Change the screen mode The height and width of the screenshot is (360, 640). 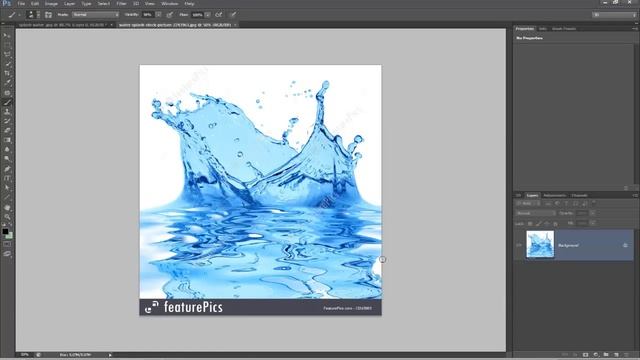click(7, 253)
